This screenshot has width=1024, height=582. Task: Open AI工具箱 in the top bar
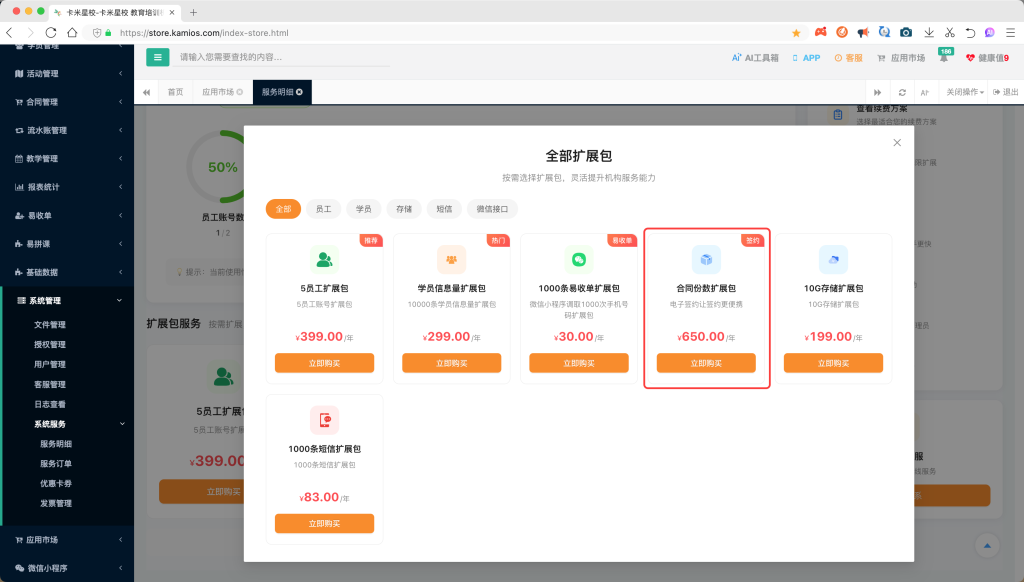pyautogui.click(x=755, y=58)
